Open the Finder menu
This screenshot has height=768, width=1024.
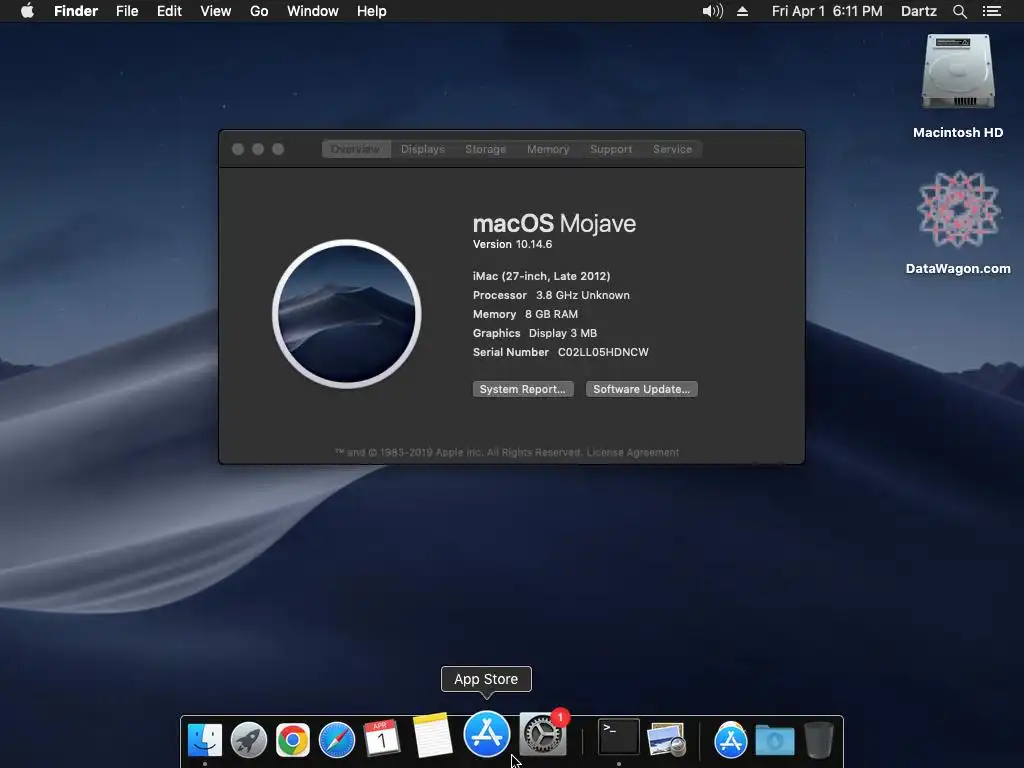click(76, 11)
